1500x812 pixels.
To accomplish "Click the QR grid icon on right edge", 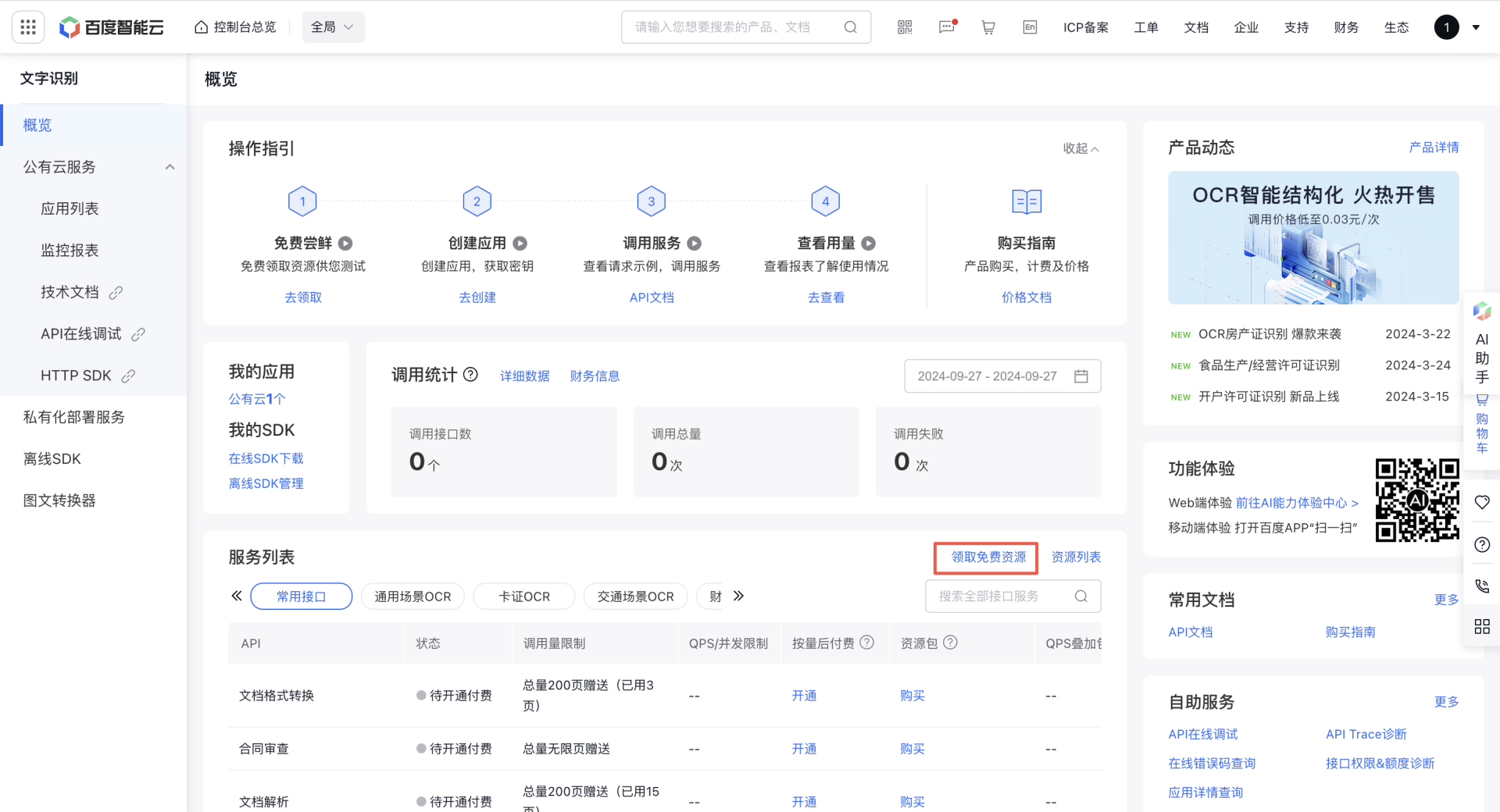I will 1482,627.
